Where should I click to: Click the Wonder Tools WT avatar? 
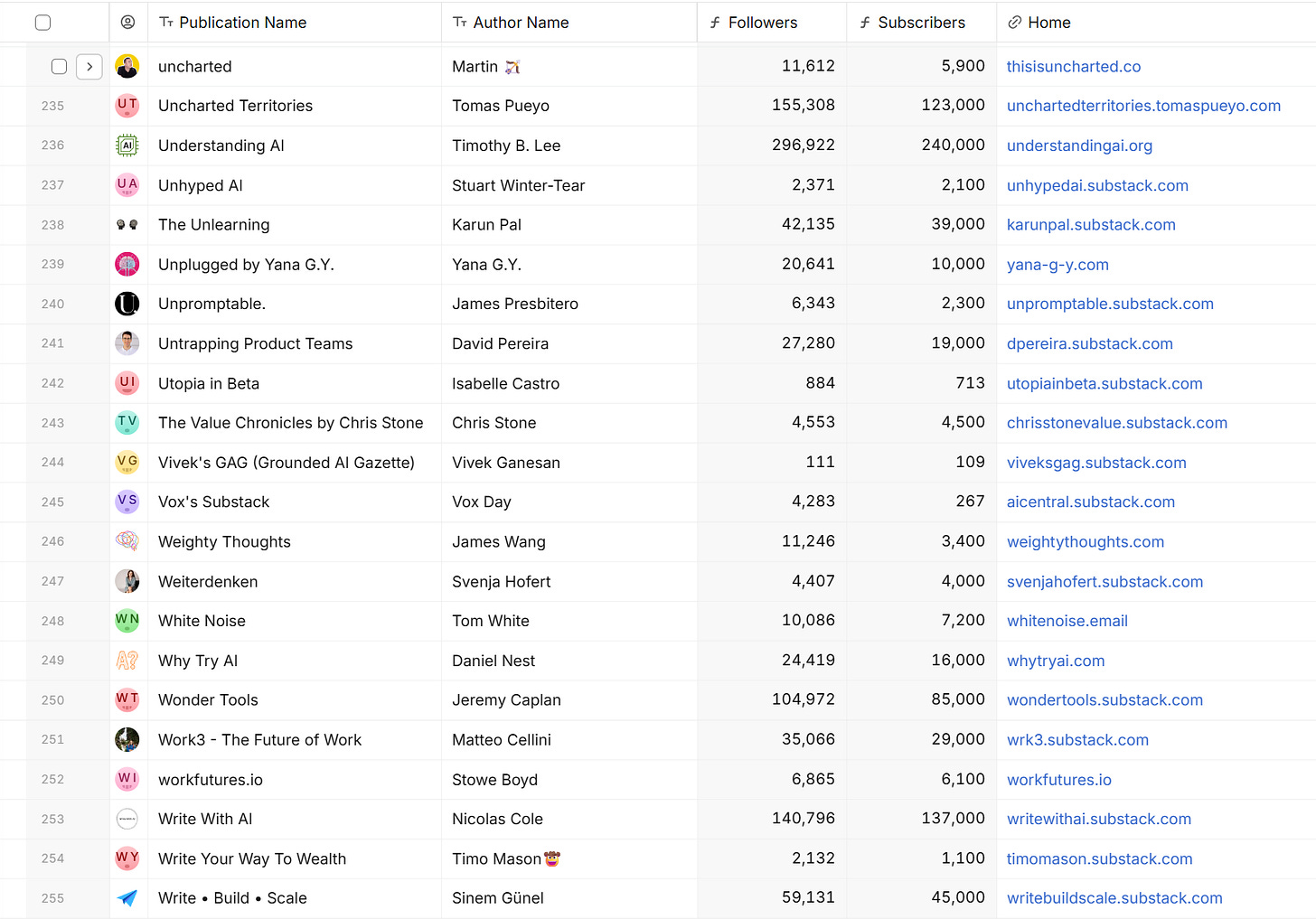coord(127,700)
